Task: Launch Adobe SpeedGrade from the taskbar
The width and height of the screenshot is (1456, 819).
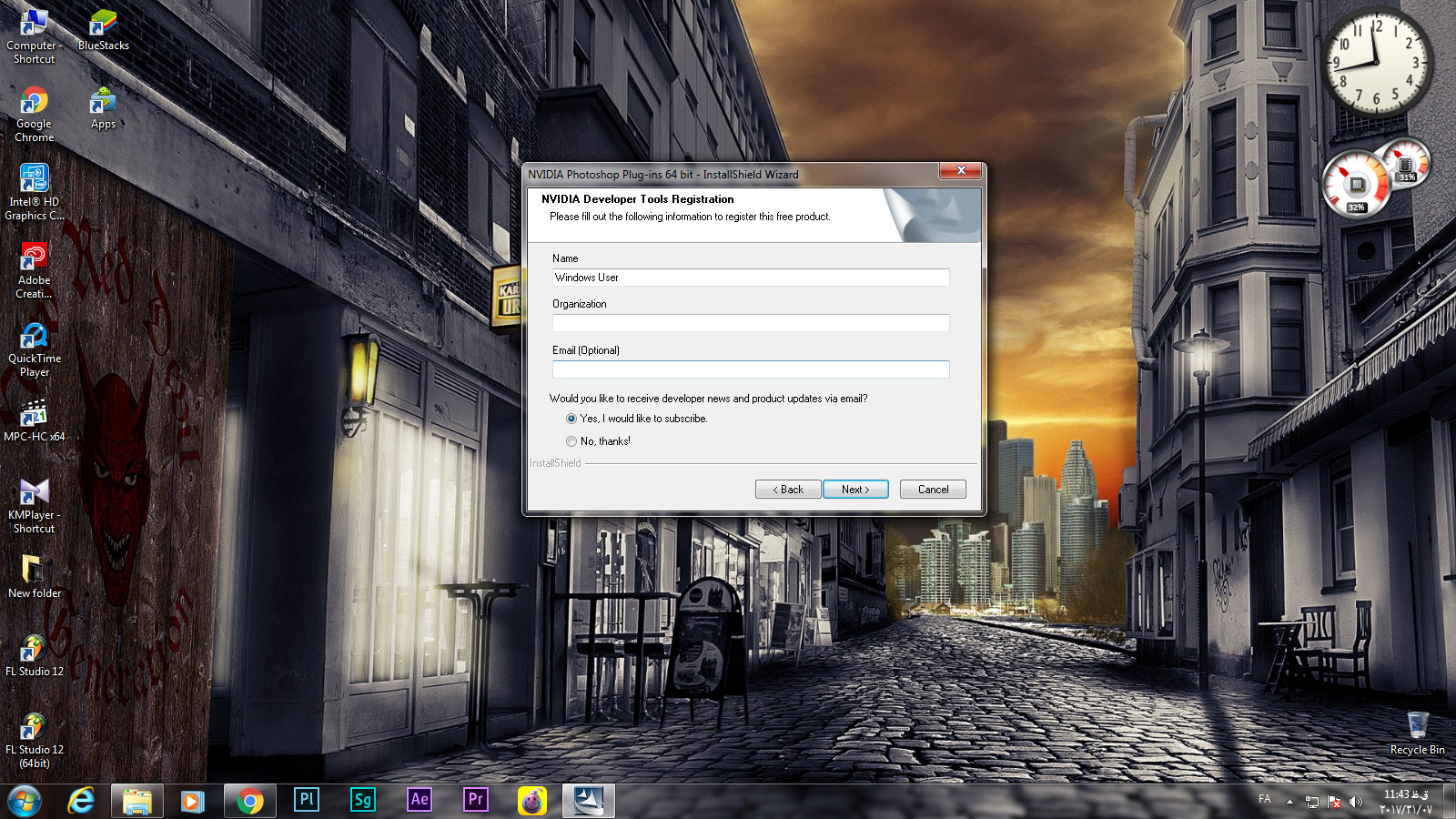Action: coord(363,800)
